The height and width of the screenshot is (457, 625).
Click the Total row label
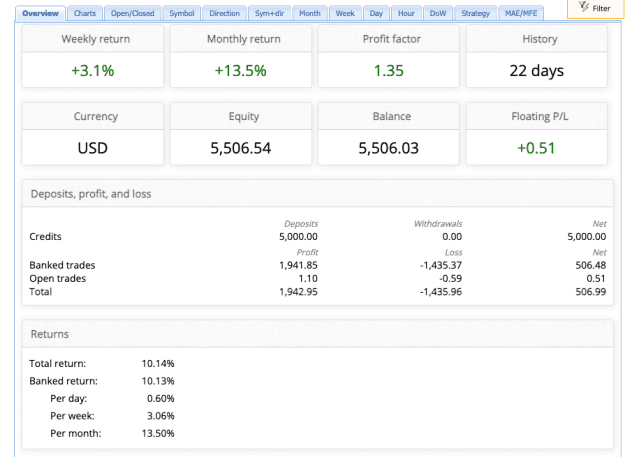click(41, 292)
